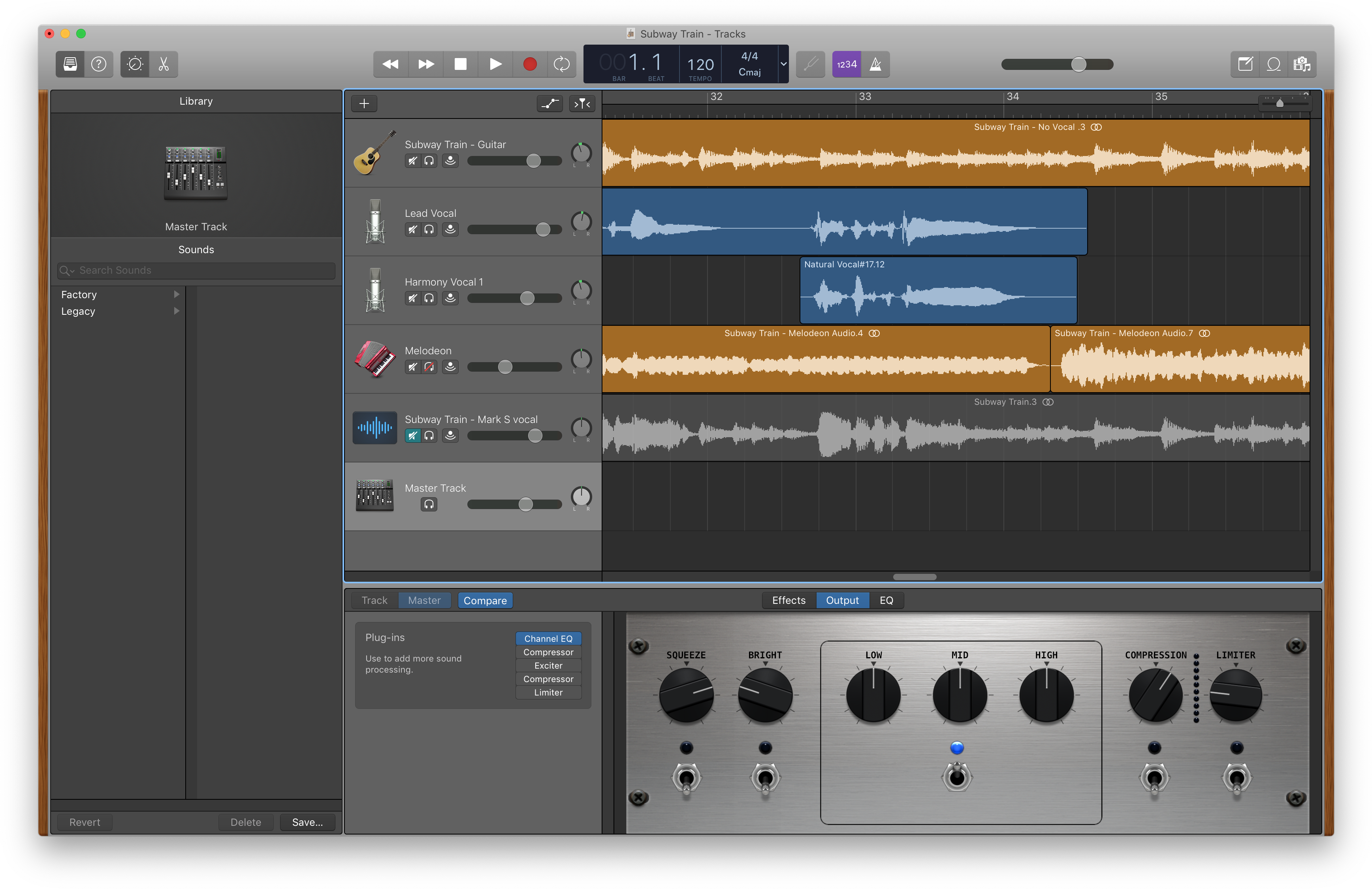1372x889 pixels.
Task: Open the scissors Editors button
Action: 164,64
